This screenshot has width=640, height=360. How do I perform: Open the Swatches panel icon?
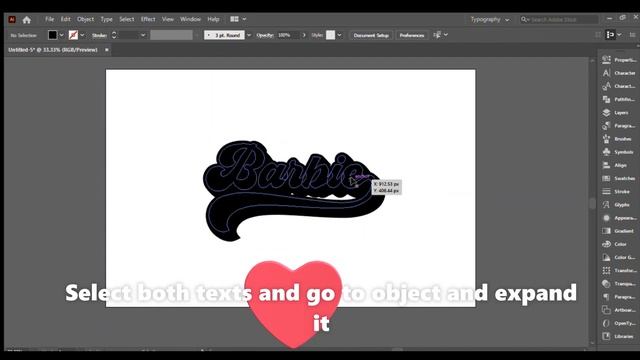[607, 178]
